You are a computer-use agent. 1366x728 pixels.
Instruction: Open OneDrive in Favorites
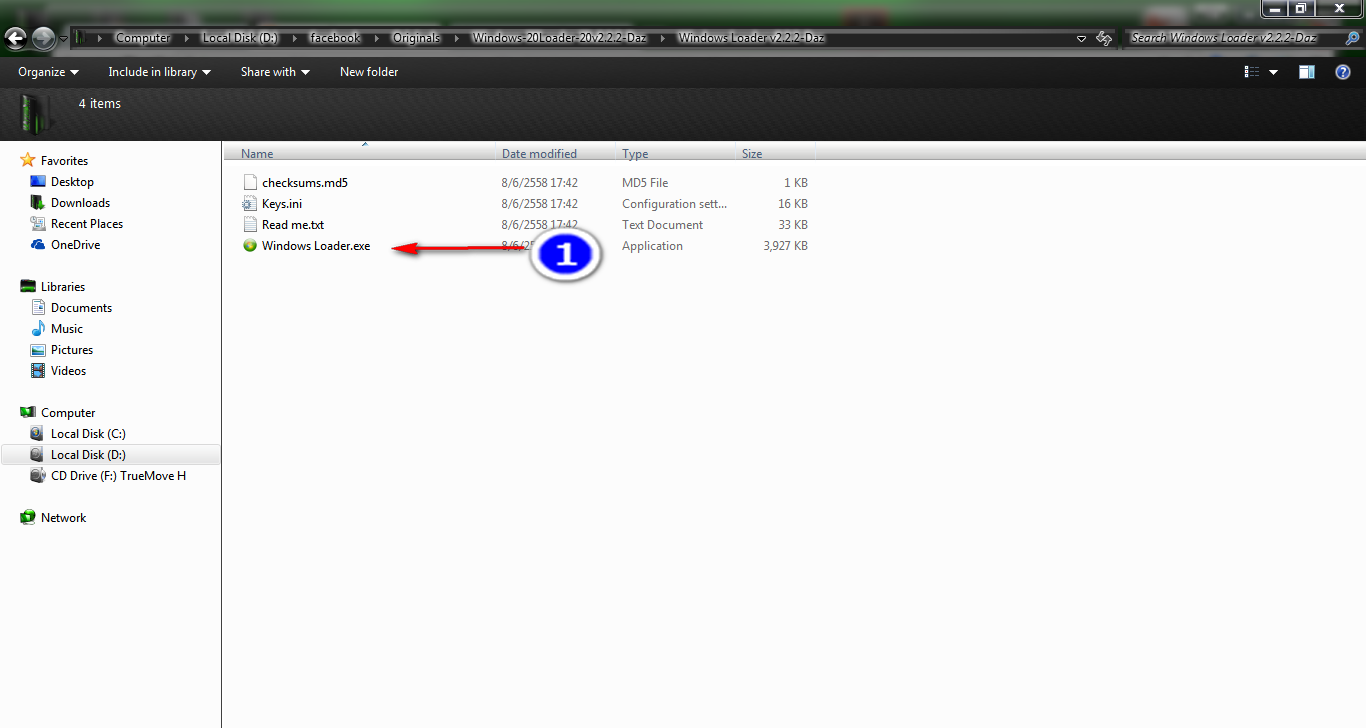[x=75, y=245]
